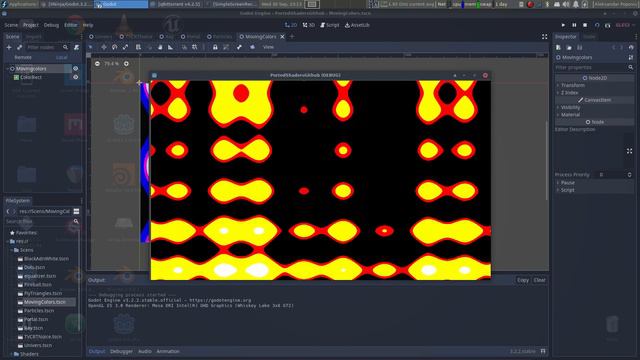Click the FileSystem search magnifier icon
This screenshot has width=640, height=360.
click(x=76, y=221)
